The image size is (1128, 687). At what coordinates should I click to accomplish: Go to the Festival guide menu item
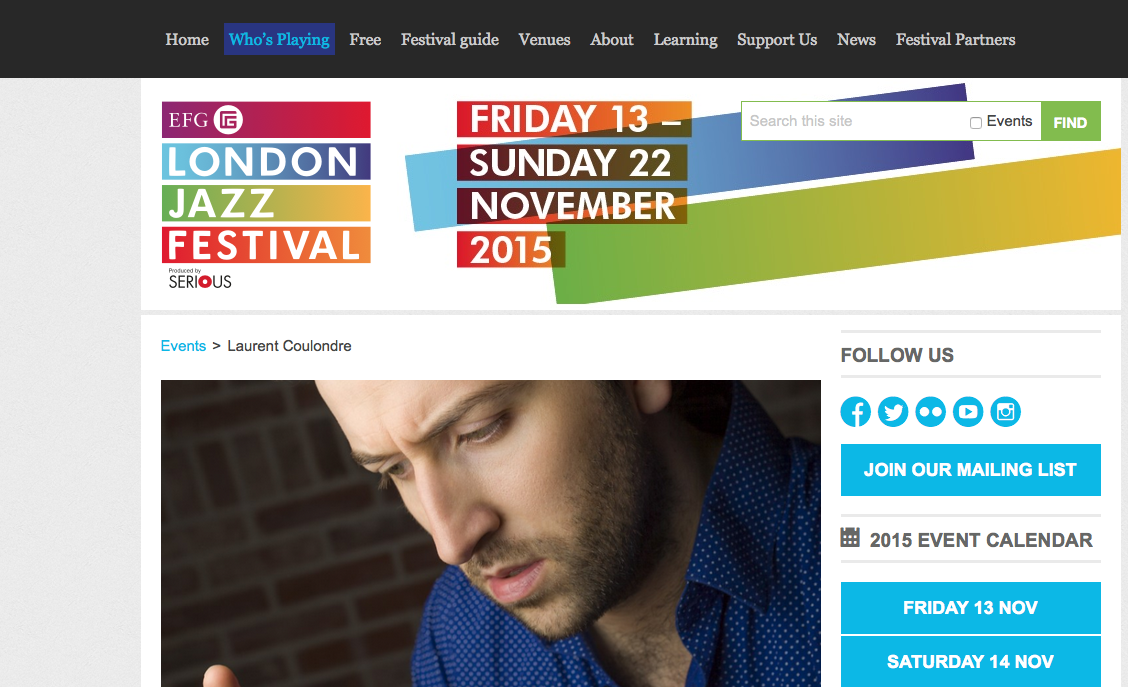(x=450, y=40)
